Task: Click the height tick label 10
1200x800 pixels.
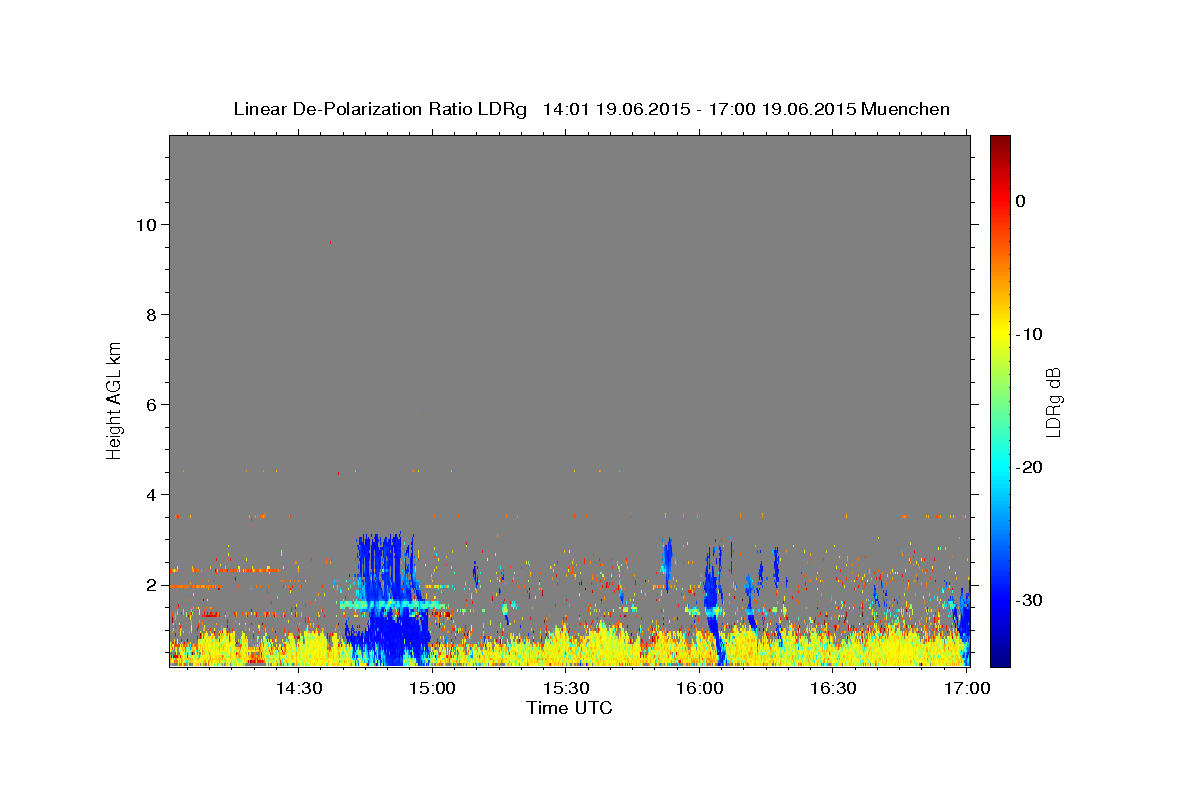Action: (146, 224)
